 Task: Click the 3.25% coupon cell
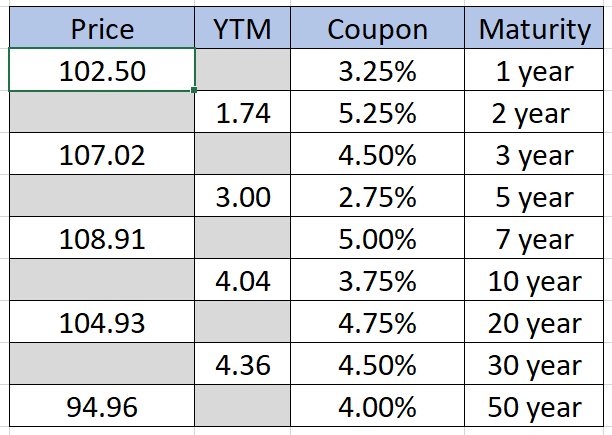tap(378, 72)
